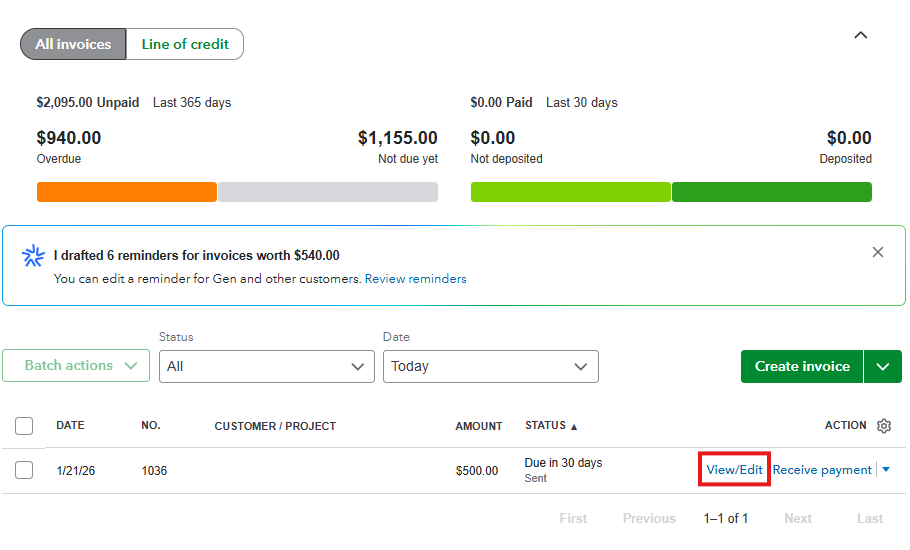Sort by the Status column arrow

click(x=574, y=426)
